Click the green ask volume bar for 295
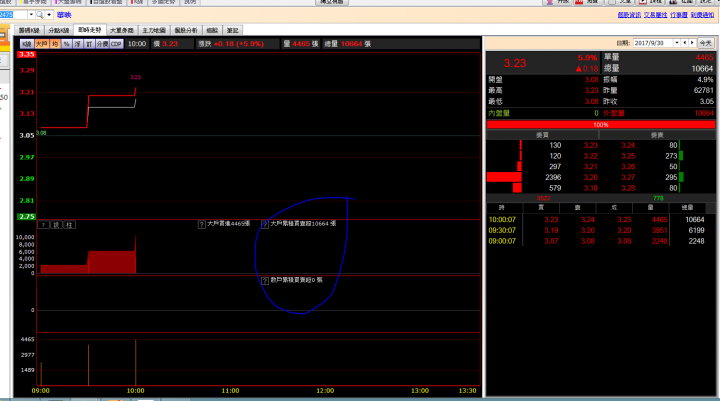This screenshot has width=720, height=401. point(681,177)
